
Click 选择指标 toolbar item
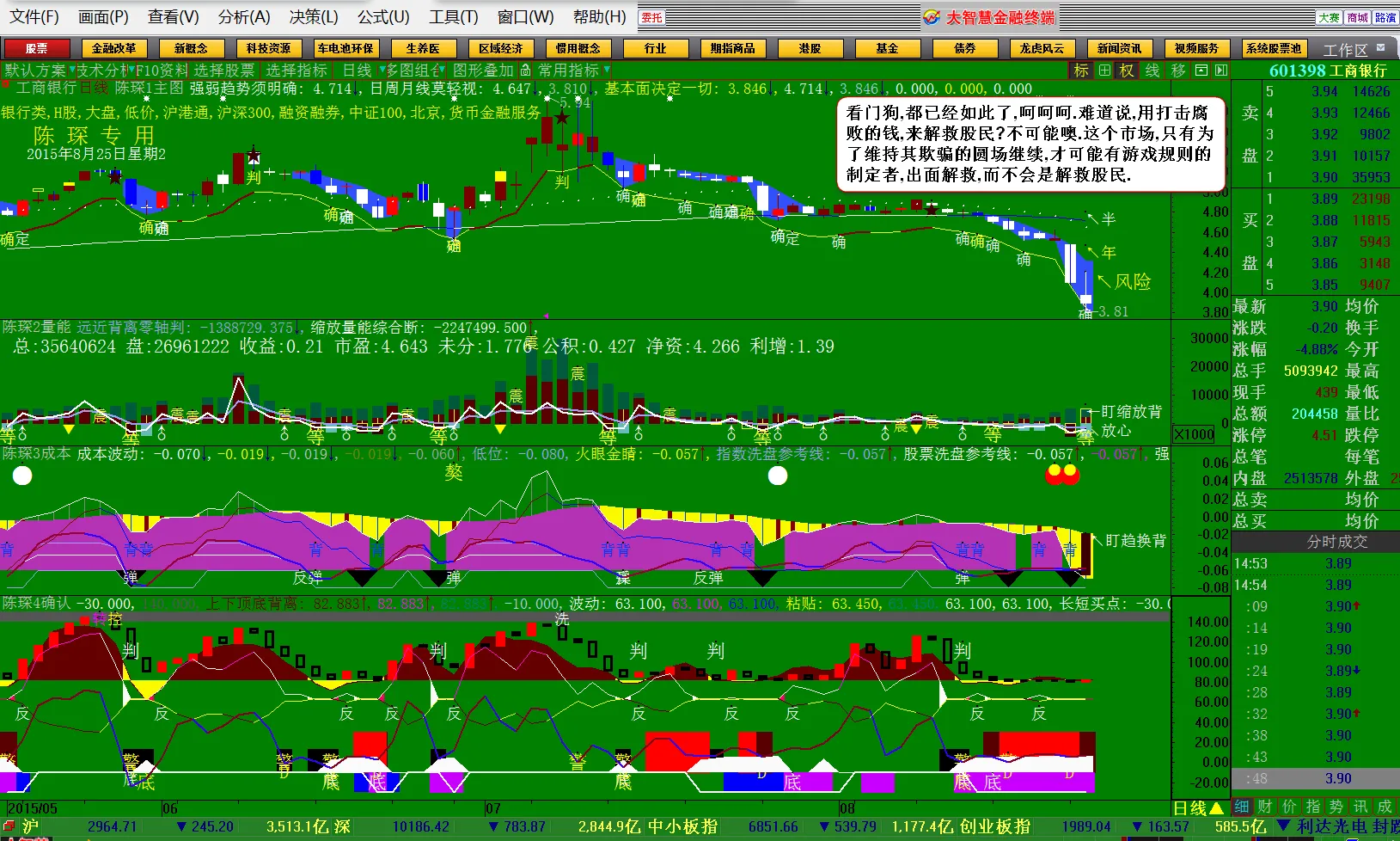[x=297, y=71]
